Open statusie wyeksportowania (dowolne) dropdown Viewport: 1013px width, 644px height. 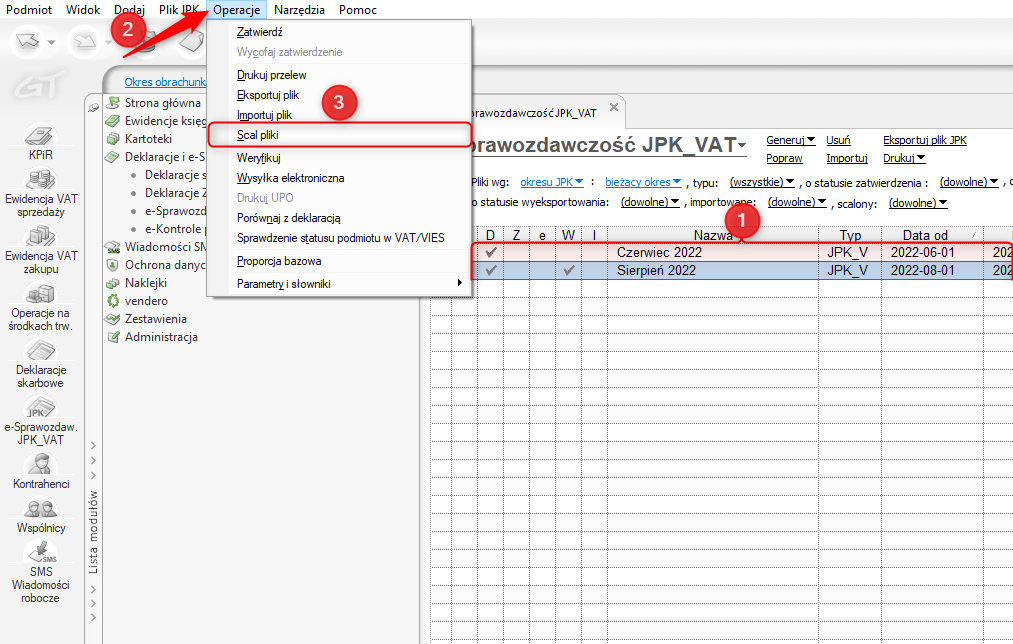650,202
